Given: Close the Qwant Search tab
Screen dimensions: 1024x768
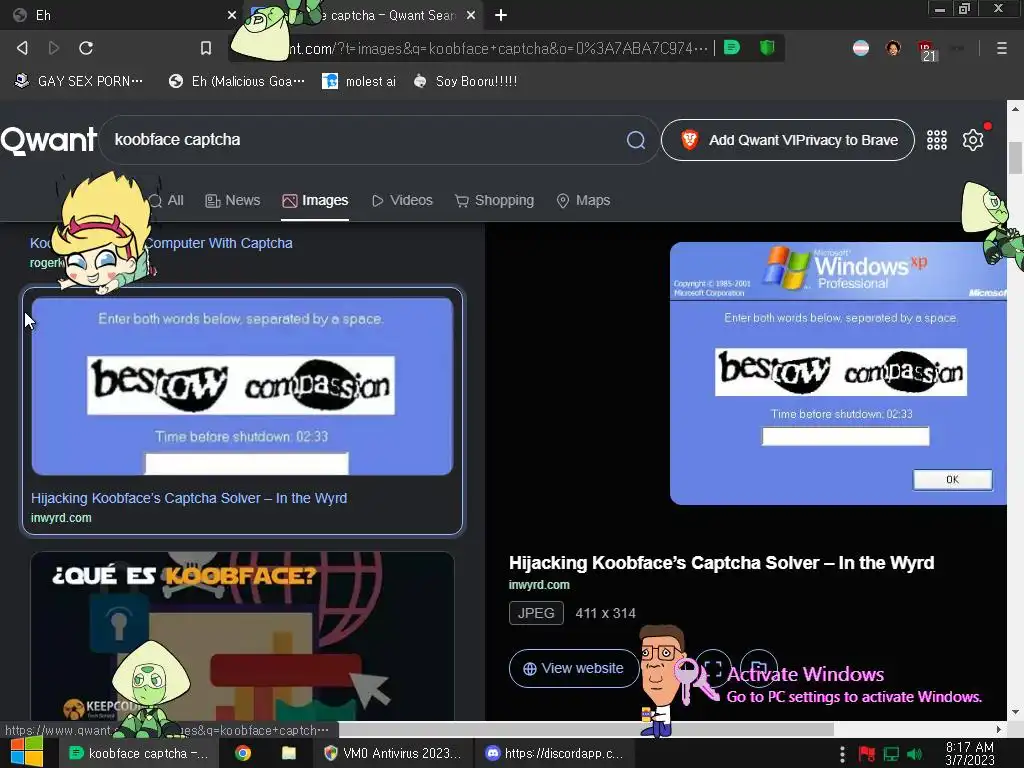Looking at the screenshot, I should [471, 15].
